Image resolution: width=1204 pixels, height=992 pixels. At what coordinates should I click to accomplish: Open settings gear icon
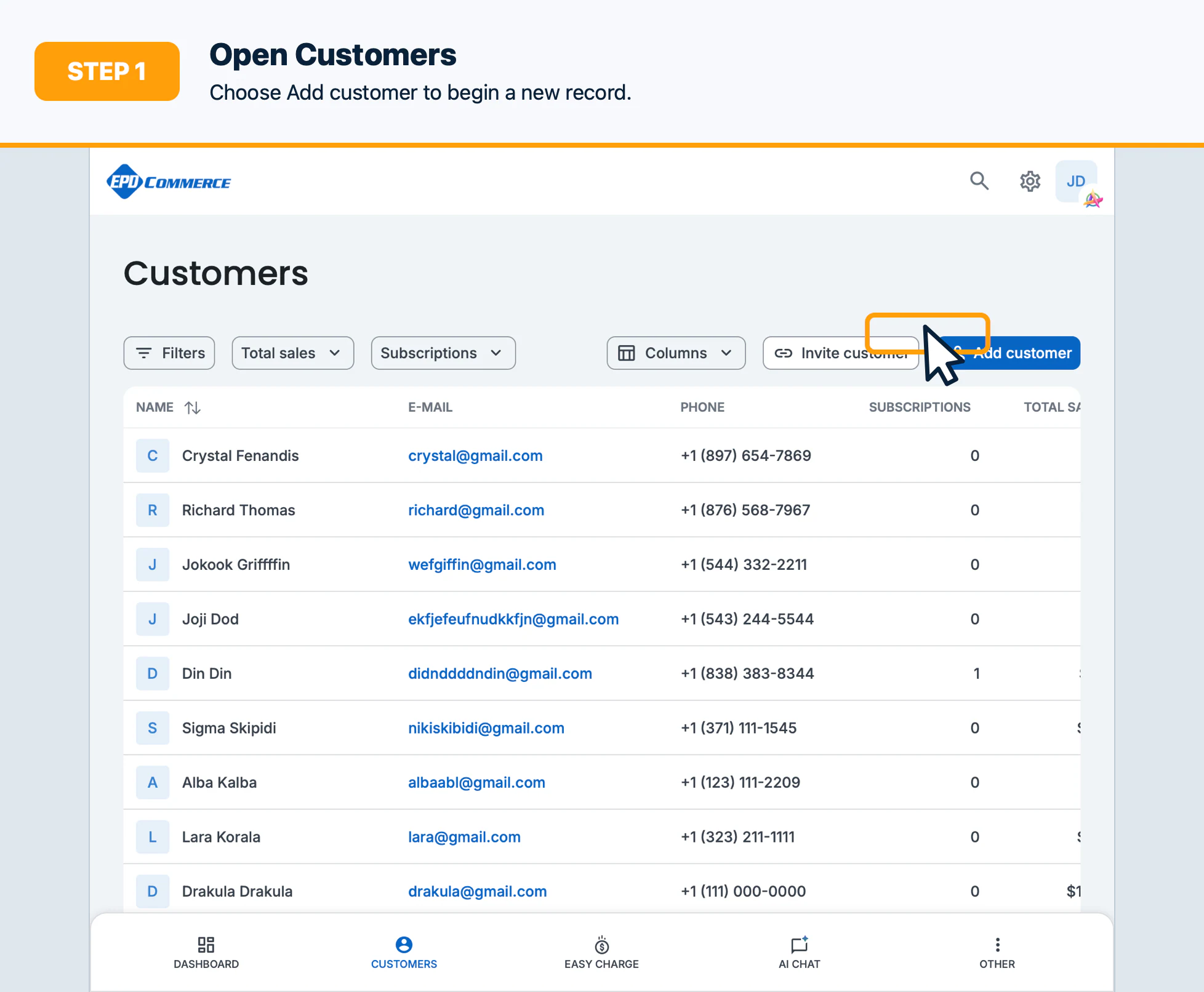[x=1030, y=181]
